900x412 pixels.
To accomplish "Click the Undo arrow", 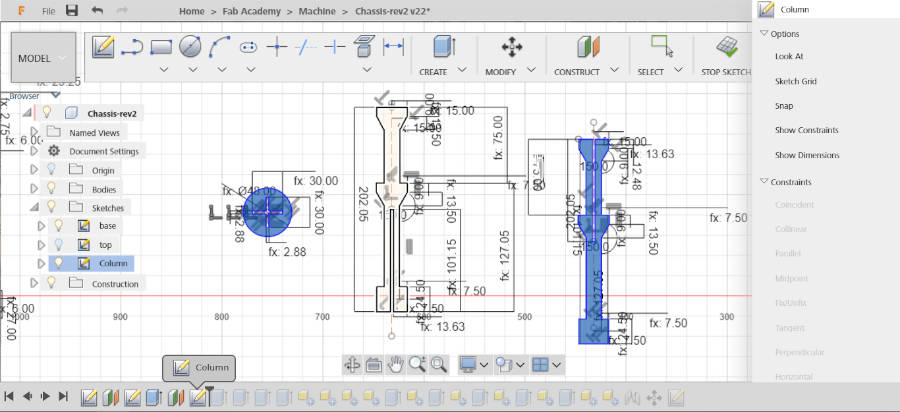I will coord(97,10).
